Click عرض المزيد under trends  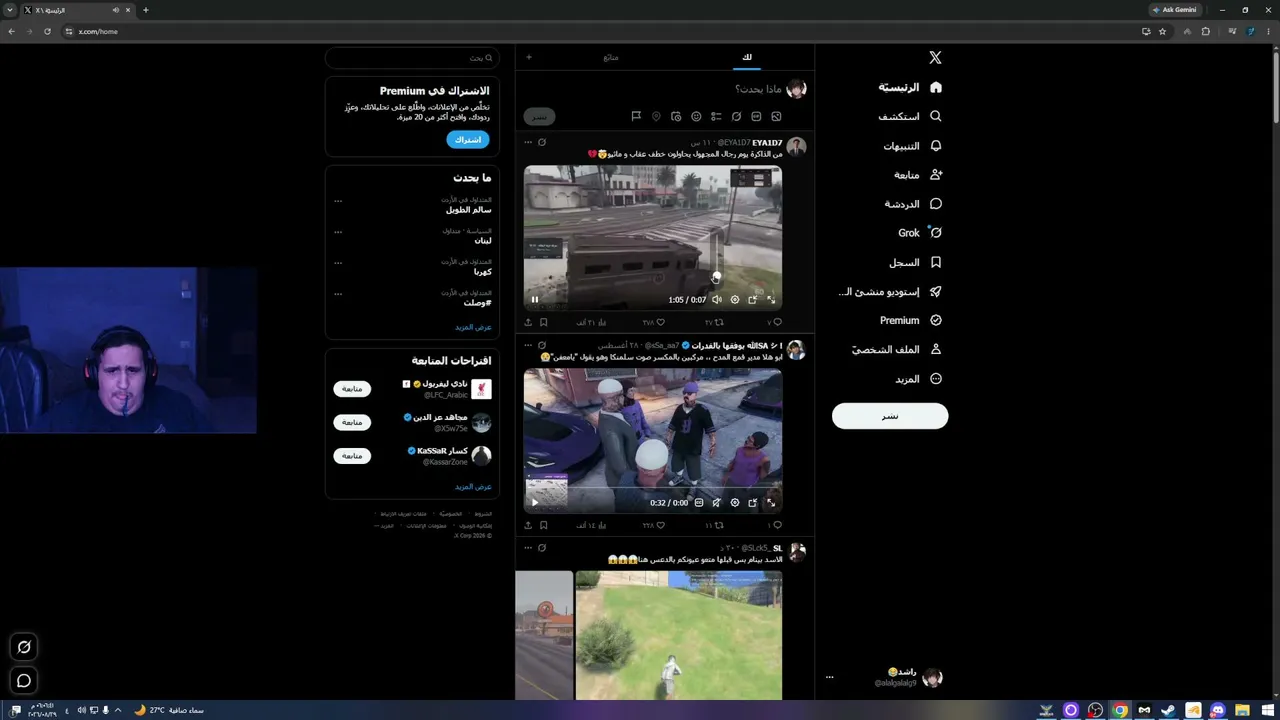[x=473, y=327]
